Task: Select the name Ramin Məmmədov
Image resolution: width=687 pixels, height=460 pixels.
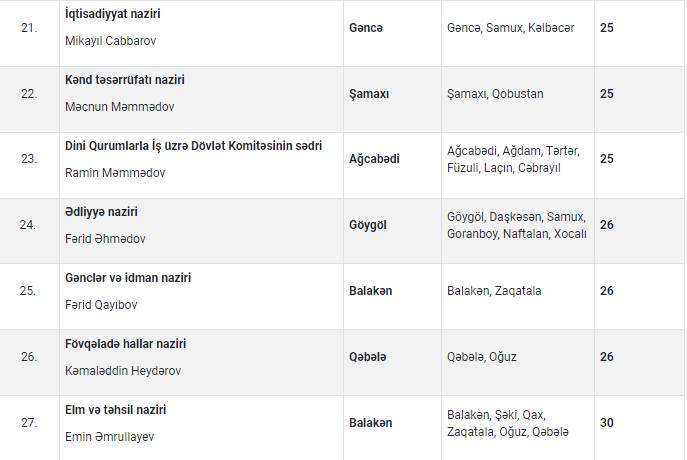Action: [x=115, y=173]
